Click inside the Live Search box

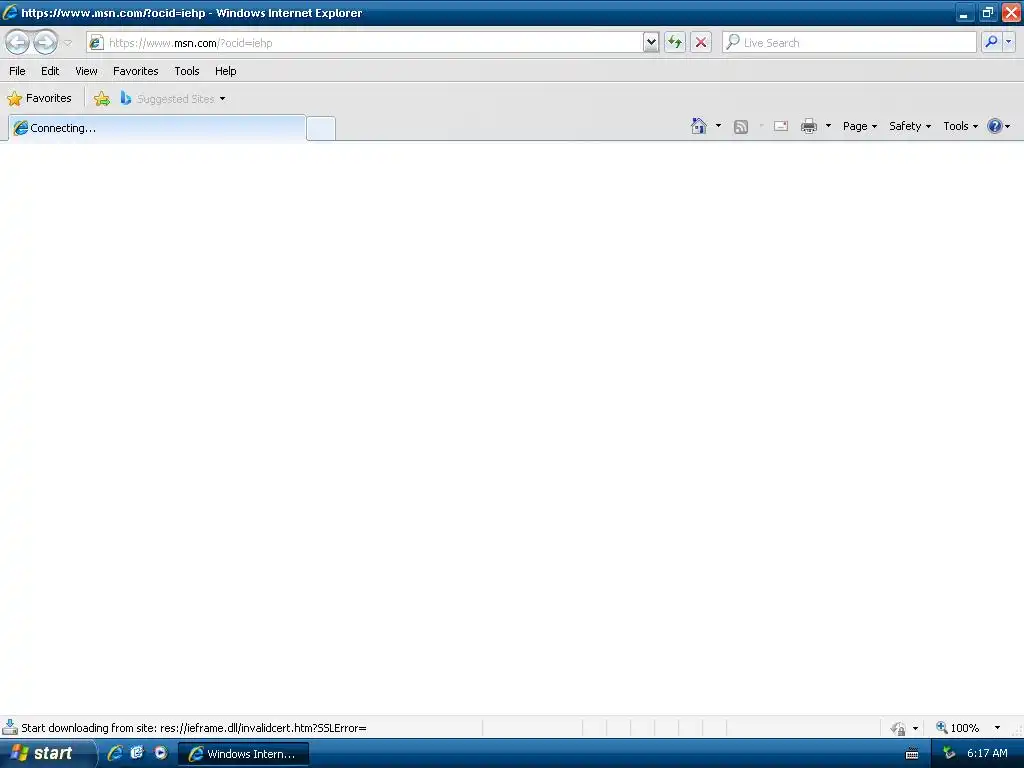(x=849, y=43)
